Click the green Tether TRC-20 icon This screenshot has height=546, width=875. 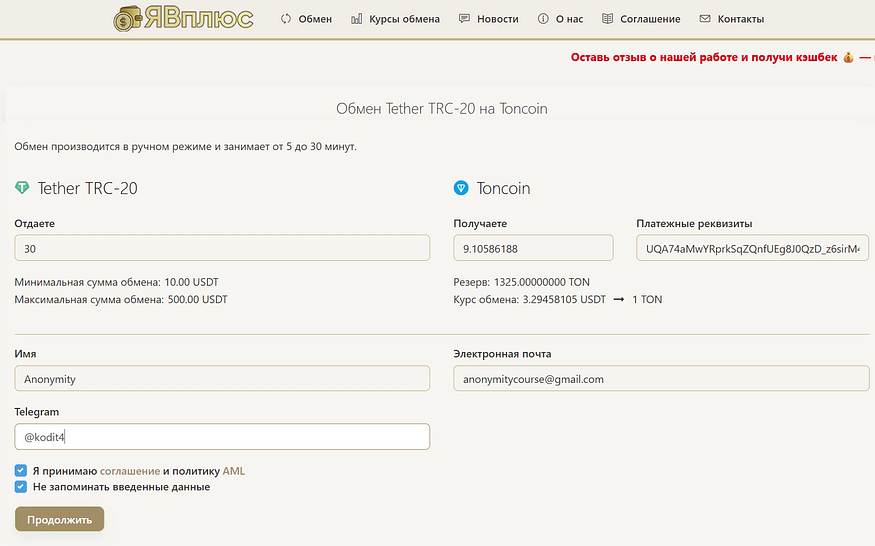click(22, 188)
